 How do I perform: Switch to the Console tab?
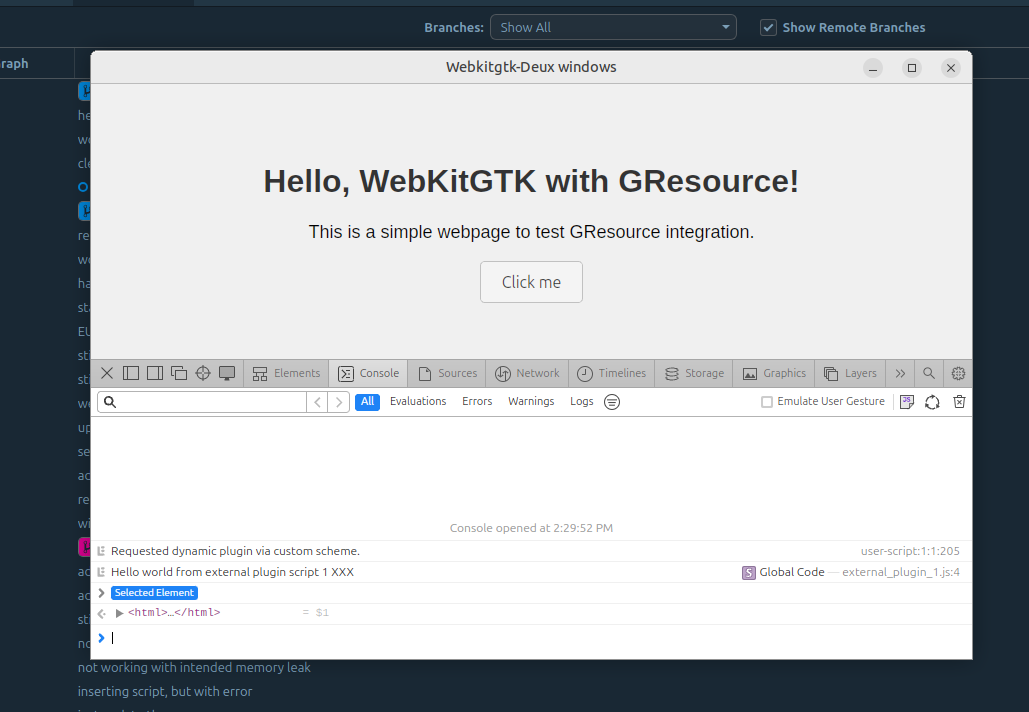[368, 373]
